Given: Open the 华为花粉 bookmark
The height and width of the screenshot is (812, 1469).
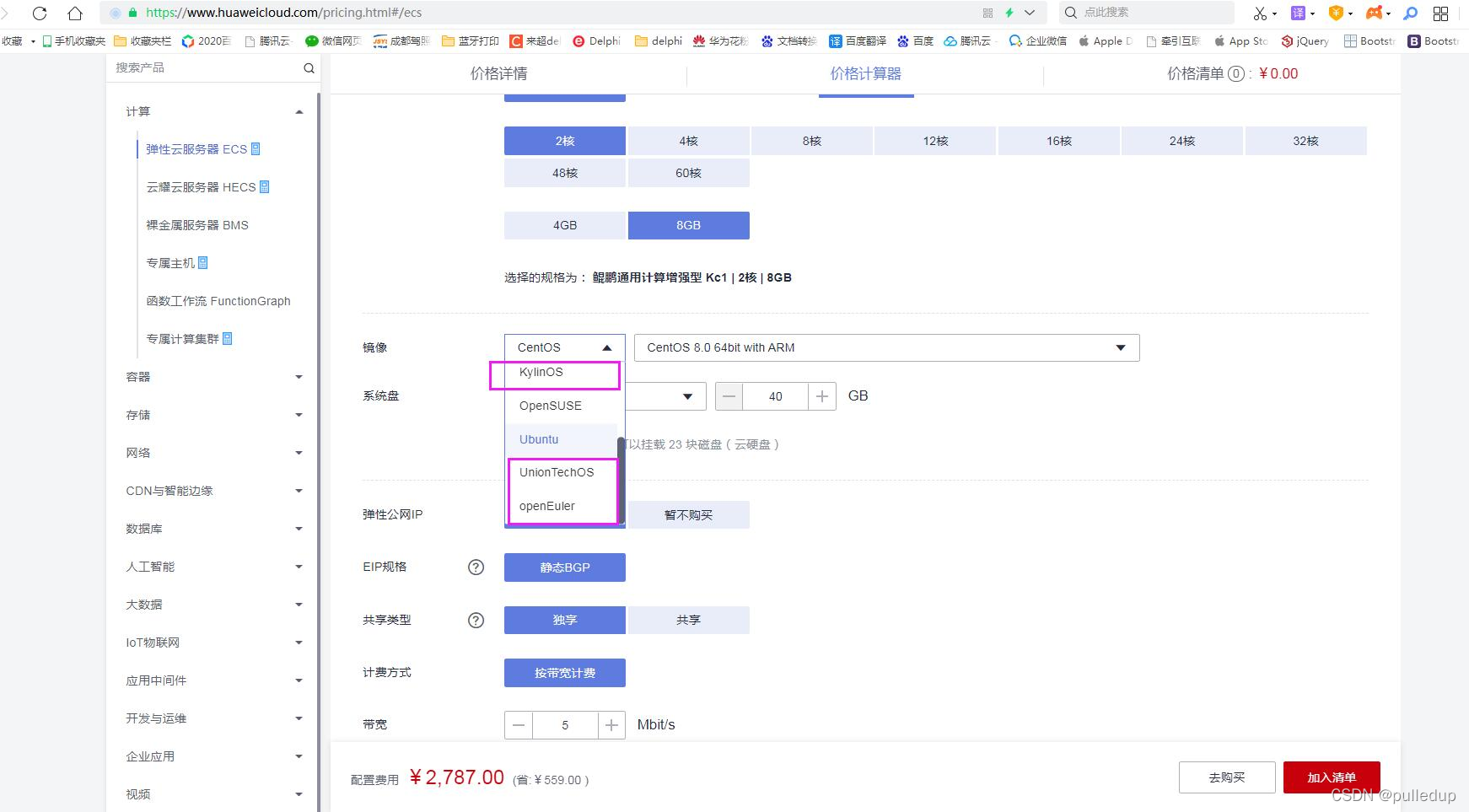Looking at the screenshot, I should 721,40.
